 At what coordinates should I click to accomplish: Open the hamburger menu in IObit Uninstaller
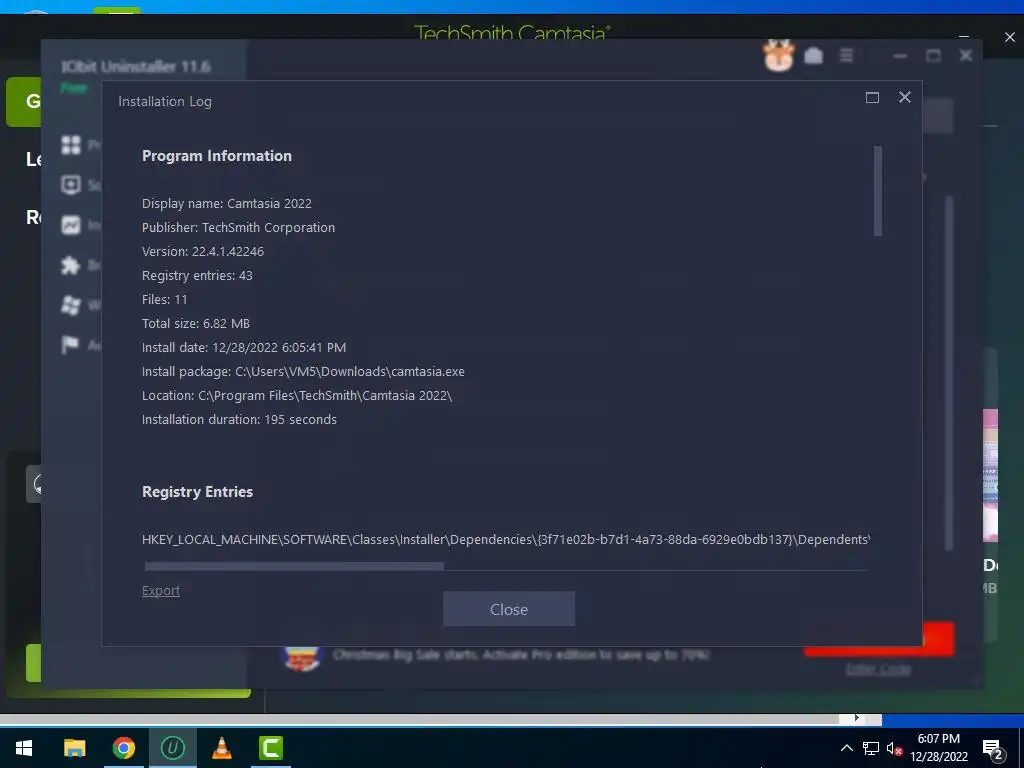click(x=846, y=56)
